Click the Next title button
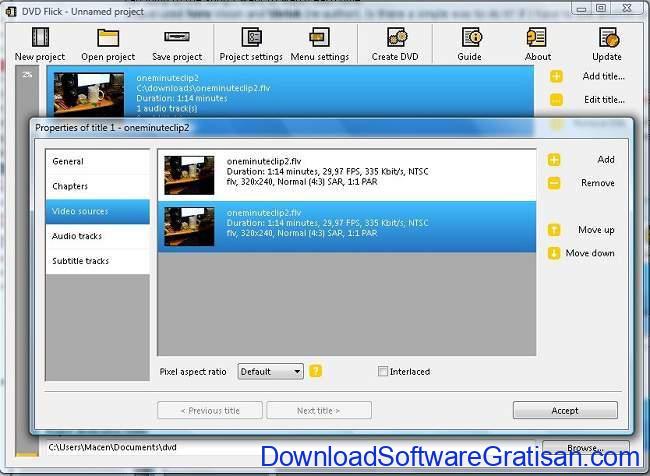The image size is (650, 476). coord(319,410)
